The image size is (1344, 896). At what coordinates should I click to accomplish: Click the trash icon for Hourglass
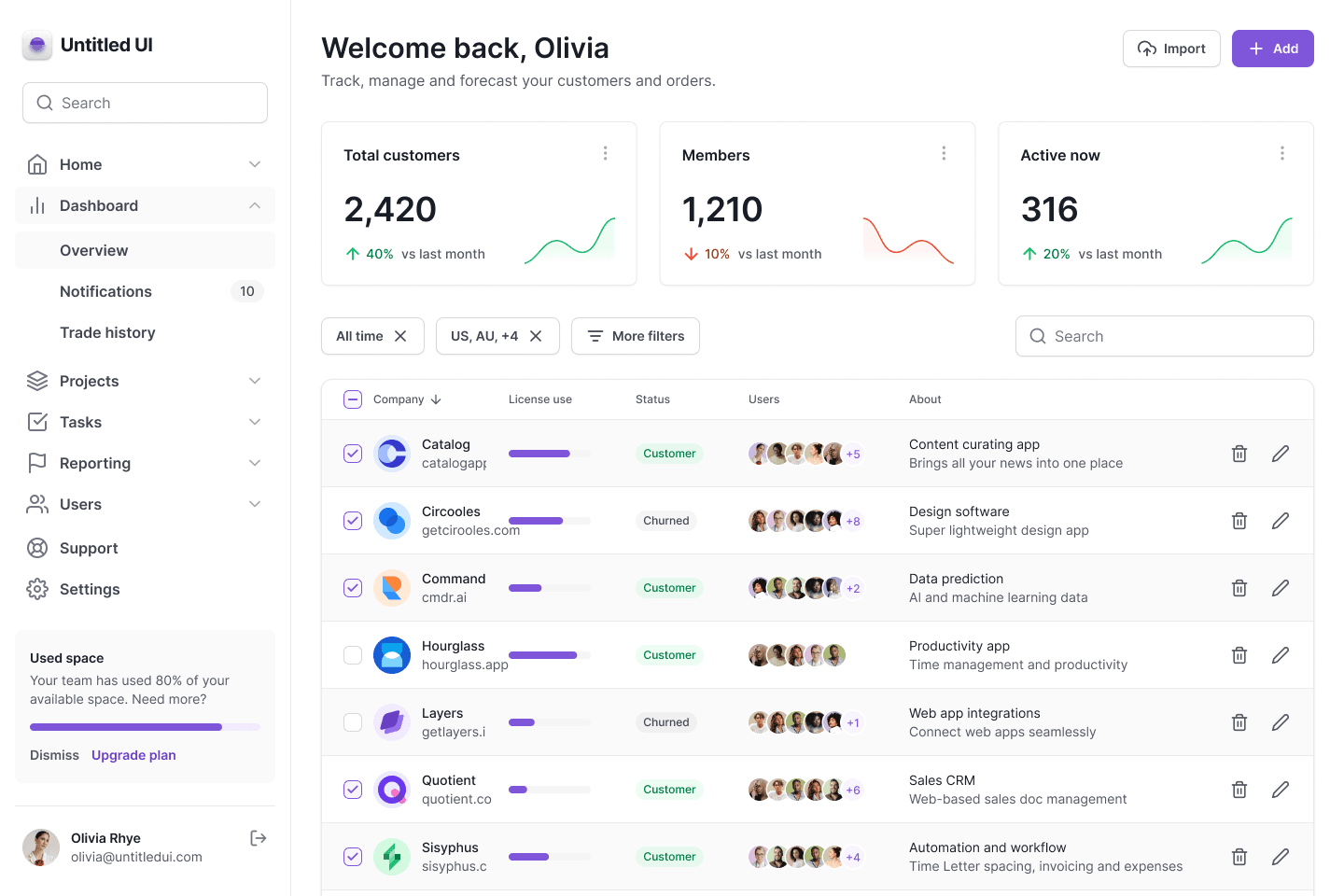tap(1239, 655)
